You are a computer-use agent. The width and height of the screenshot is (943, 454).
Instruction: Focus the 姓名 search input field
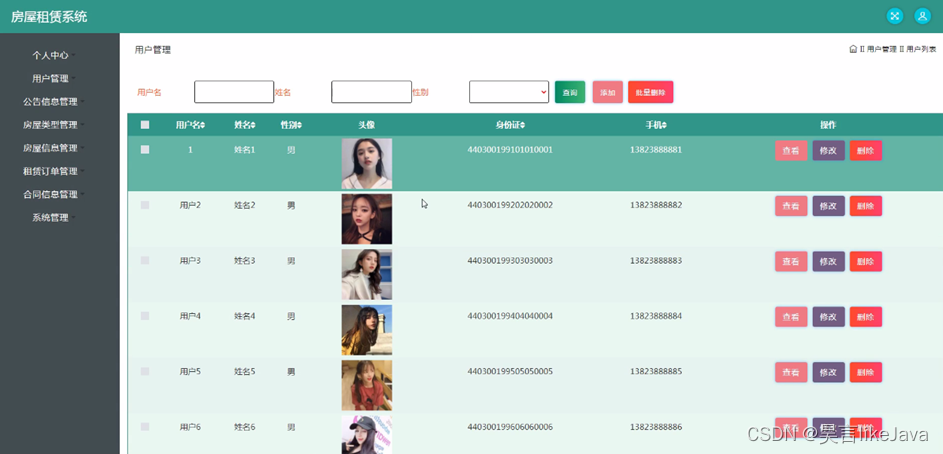[x=371, y=92]
